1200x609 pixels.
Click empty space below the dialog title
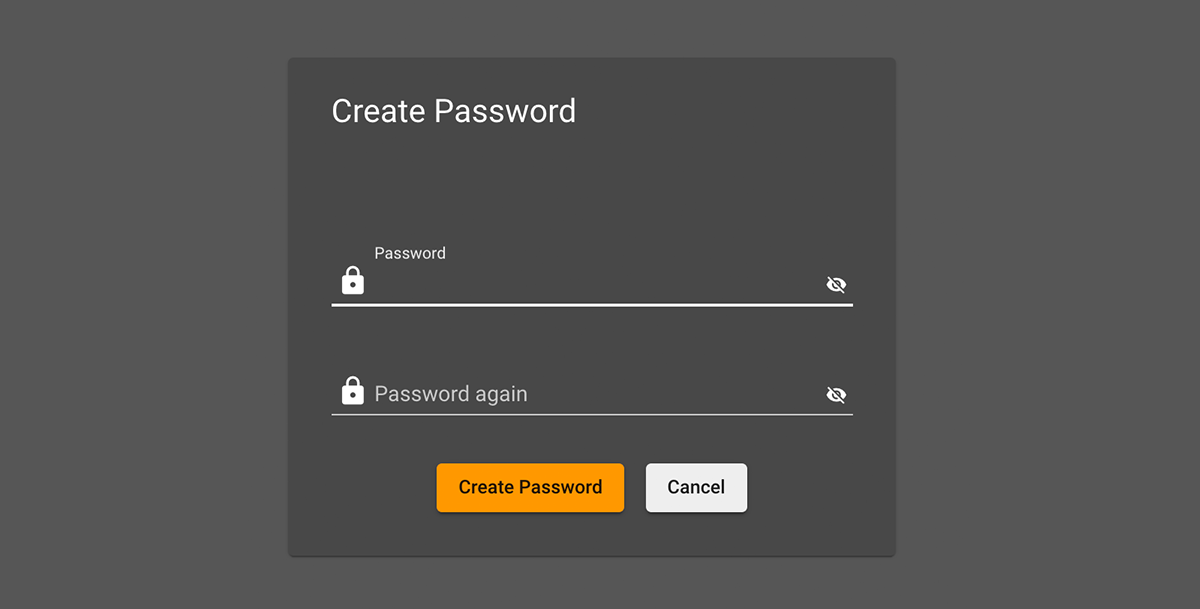point(591,180)
